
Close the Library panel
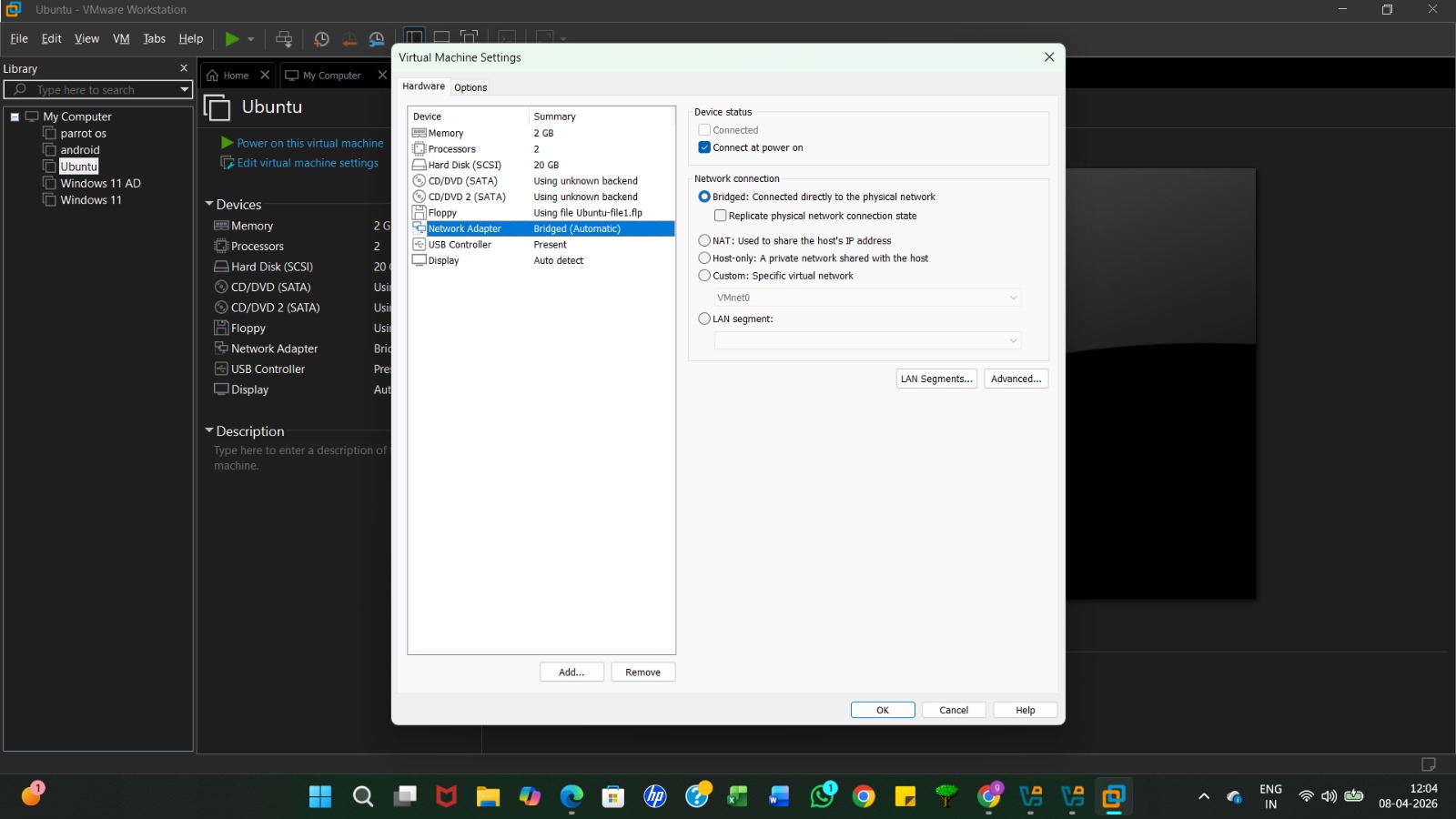(184, 68)
